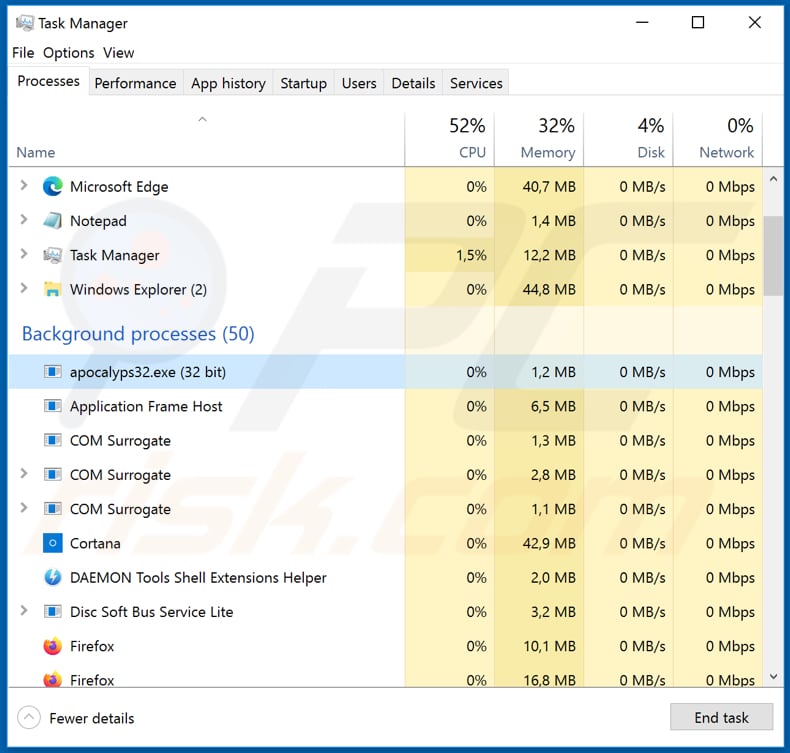Click the COM Surrogate 1,3 MB icon
Screen dimensions: 790x753
click(52, 440)
